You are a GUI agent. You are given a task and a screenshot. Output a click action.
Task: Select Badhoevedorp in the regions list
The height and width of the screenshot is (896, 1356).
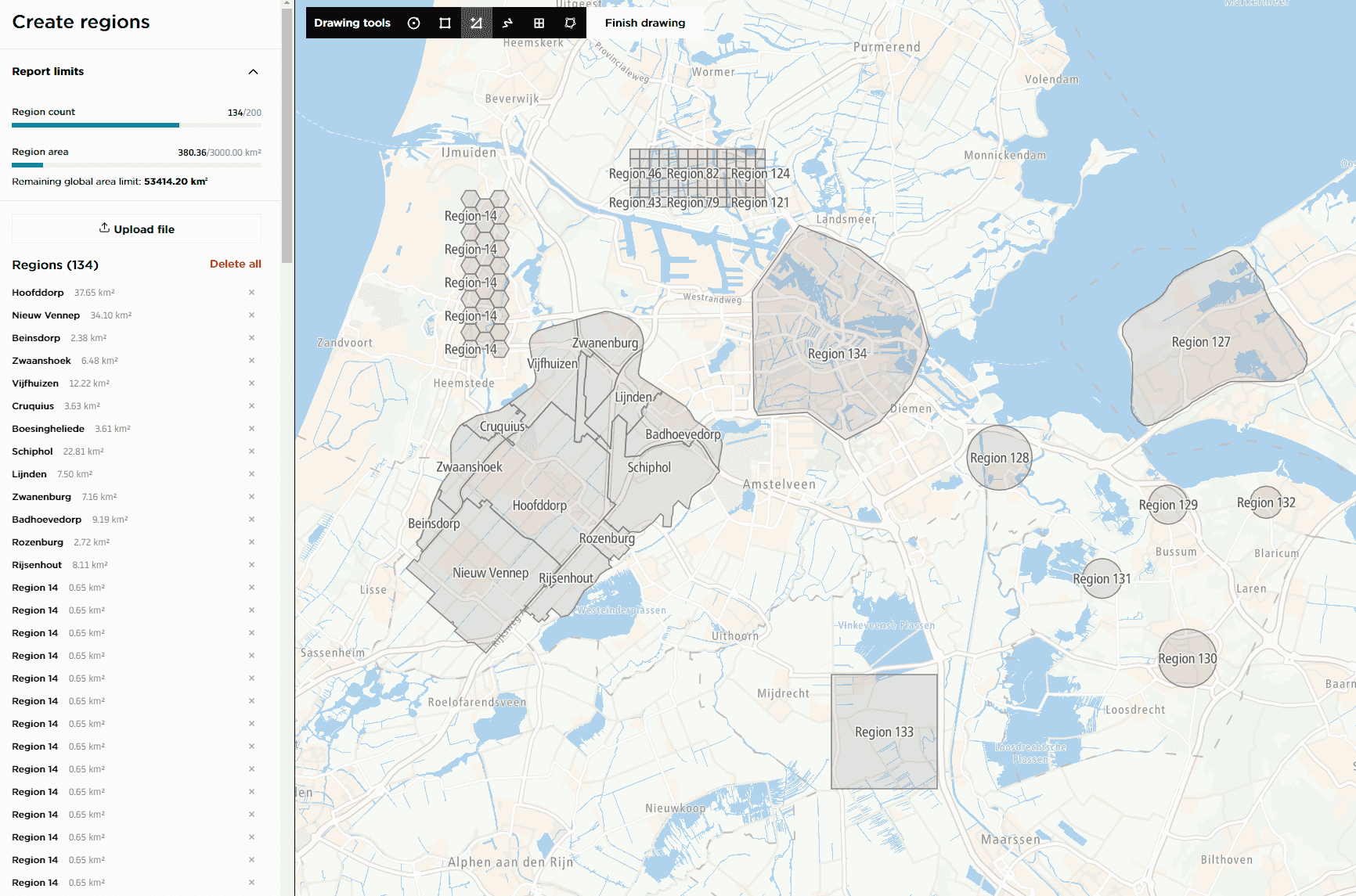click(x=47, y=520)
